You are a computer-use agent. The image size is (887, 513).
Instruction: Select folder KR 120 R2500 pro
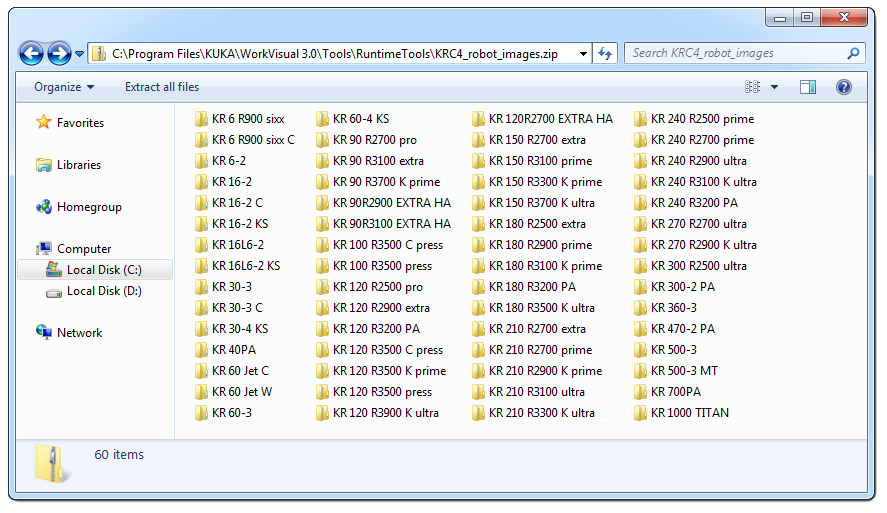[x=369, y=287]
